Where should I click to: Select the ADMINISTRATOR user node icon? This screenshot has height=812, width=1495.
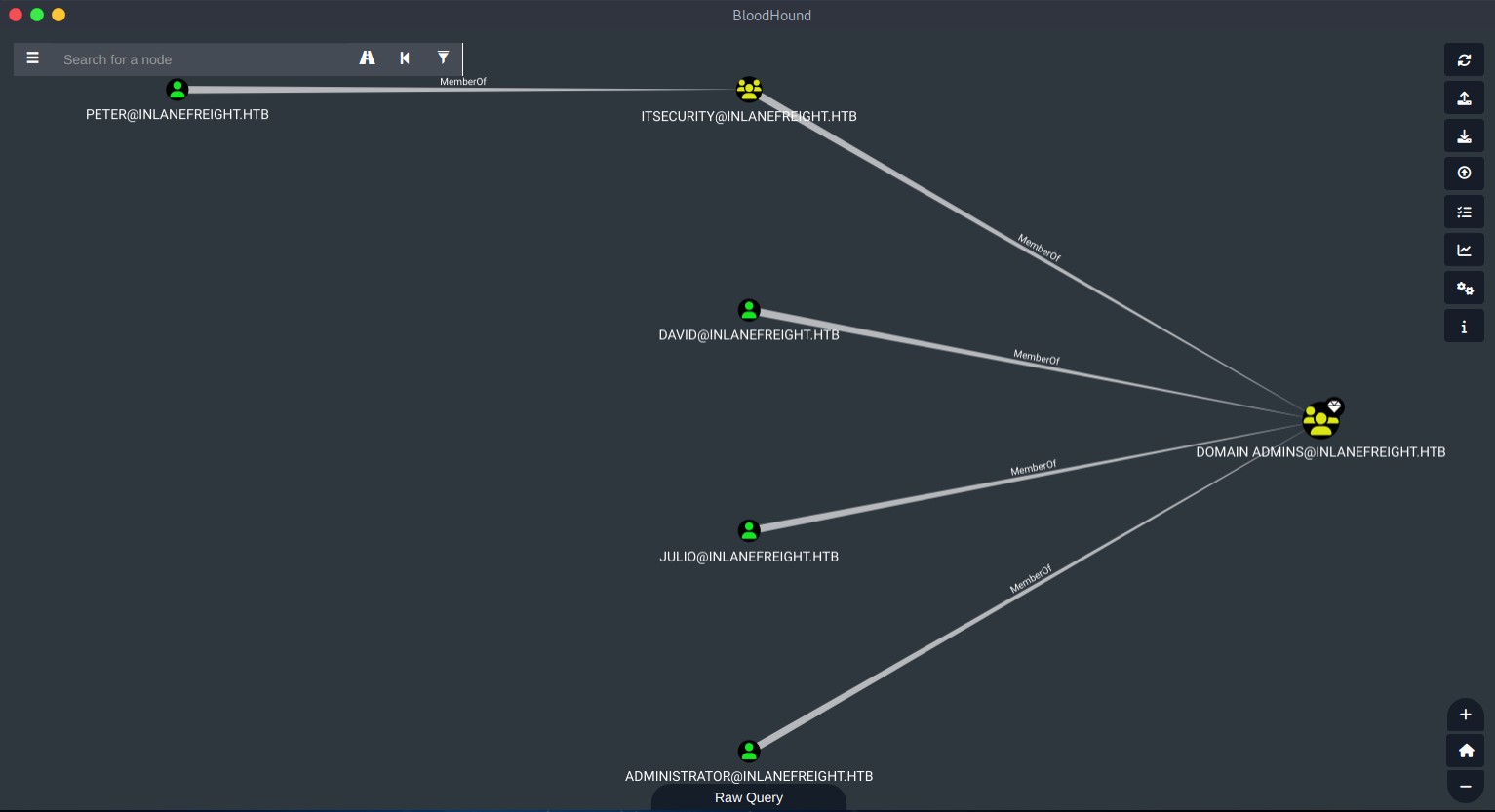pyautogui.click(x=749, y=752)
